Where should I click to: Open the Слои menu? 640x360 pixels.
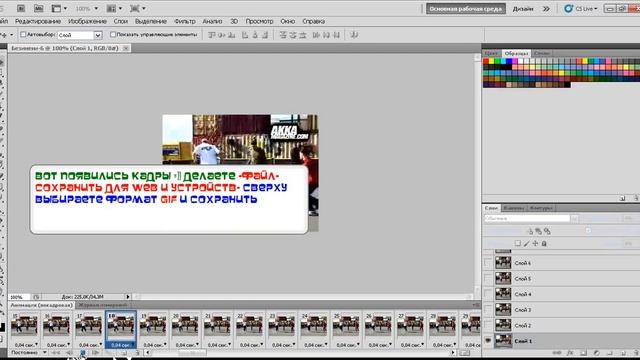point(120,21)
